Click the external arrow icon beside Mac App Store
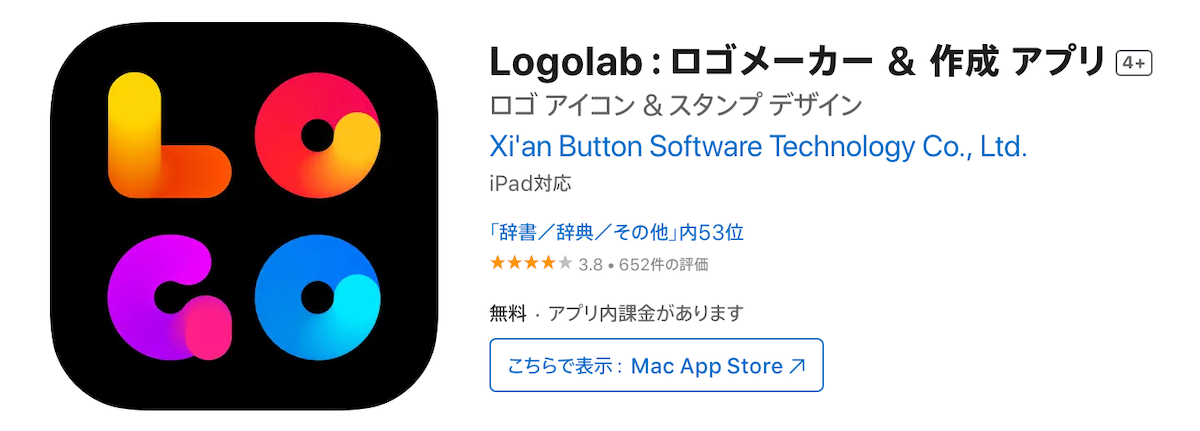Viewport: 1200px width, 431px height. 797,366
